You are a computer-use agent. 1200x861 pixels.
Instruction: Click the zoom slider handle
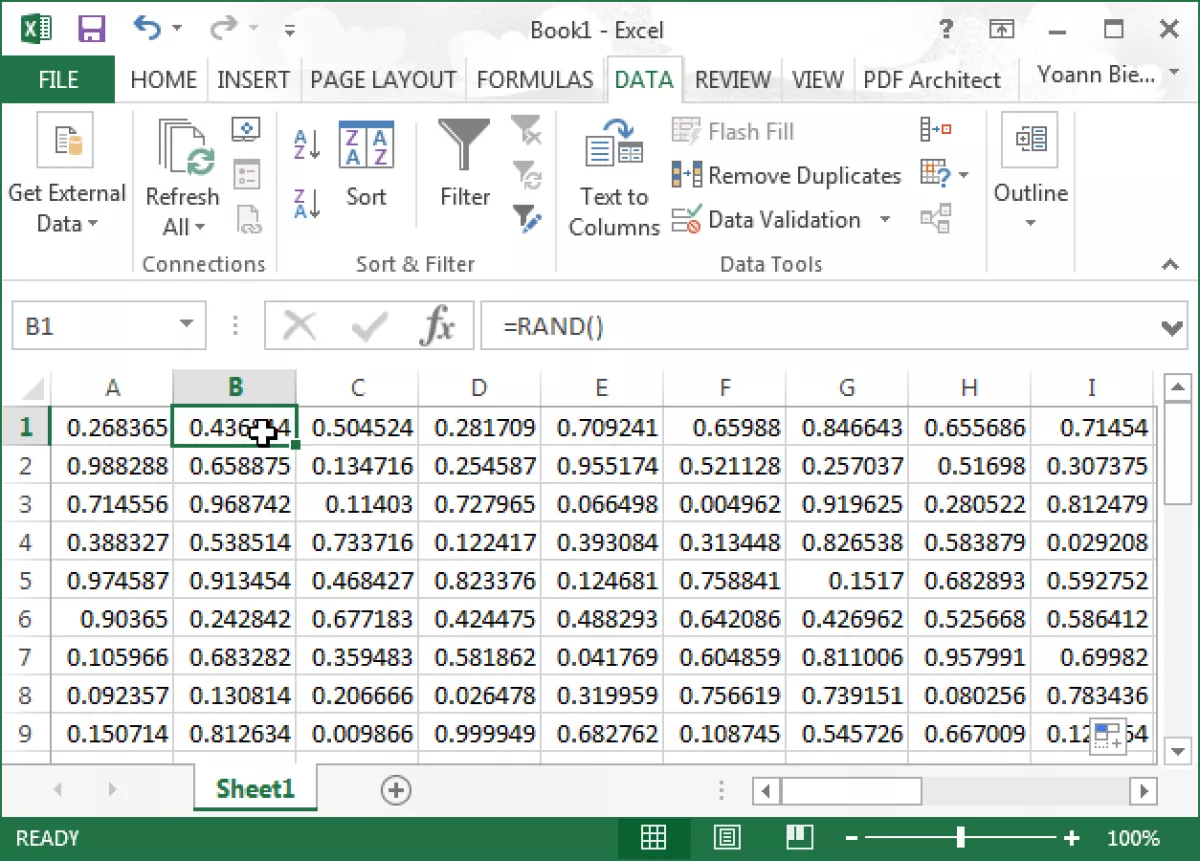pyautogui.click(x=960, y=837)
